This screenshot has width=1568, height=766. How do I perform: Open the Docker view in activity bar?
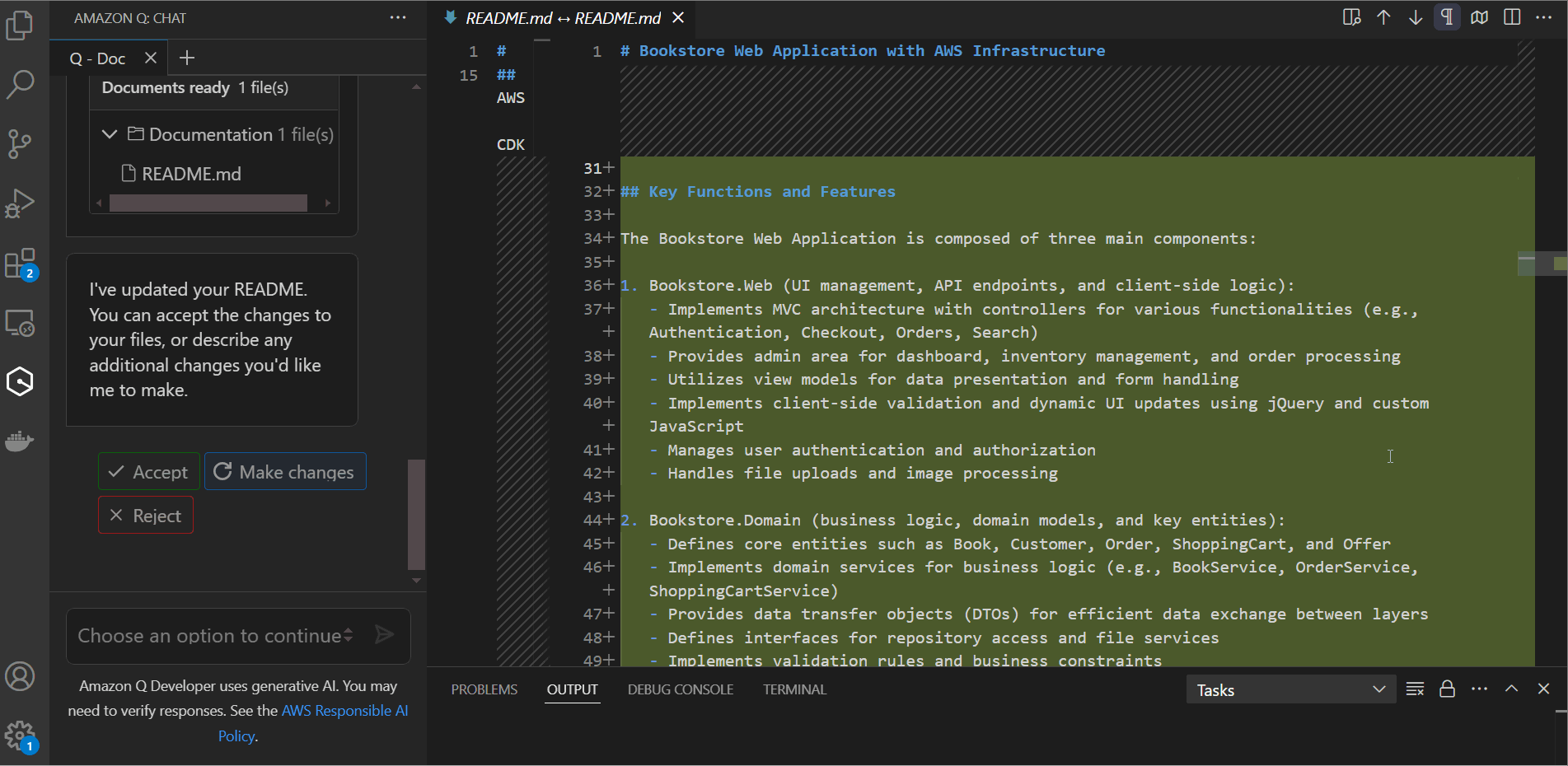coord(20,441)
